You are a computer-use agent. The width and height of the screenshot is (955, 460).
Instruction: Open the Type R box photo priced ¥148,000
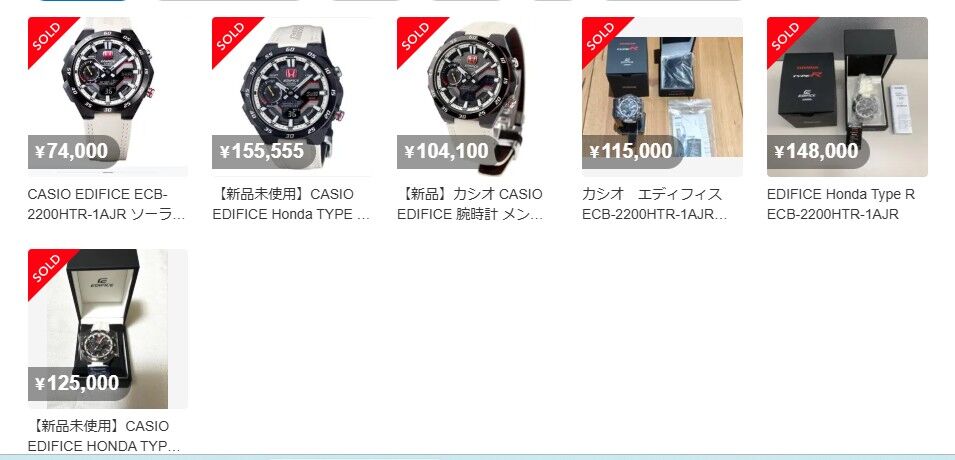pyautogui.click(x=847, y=96)
